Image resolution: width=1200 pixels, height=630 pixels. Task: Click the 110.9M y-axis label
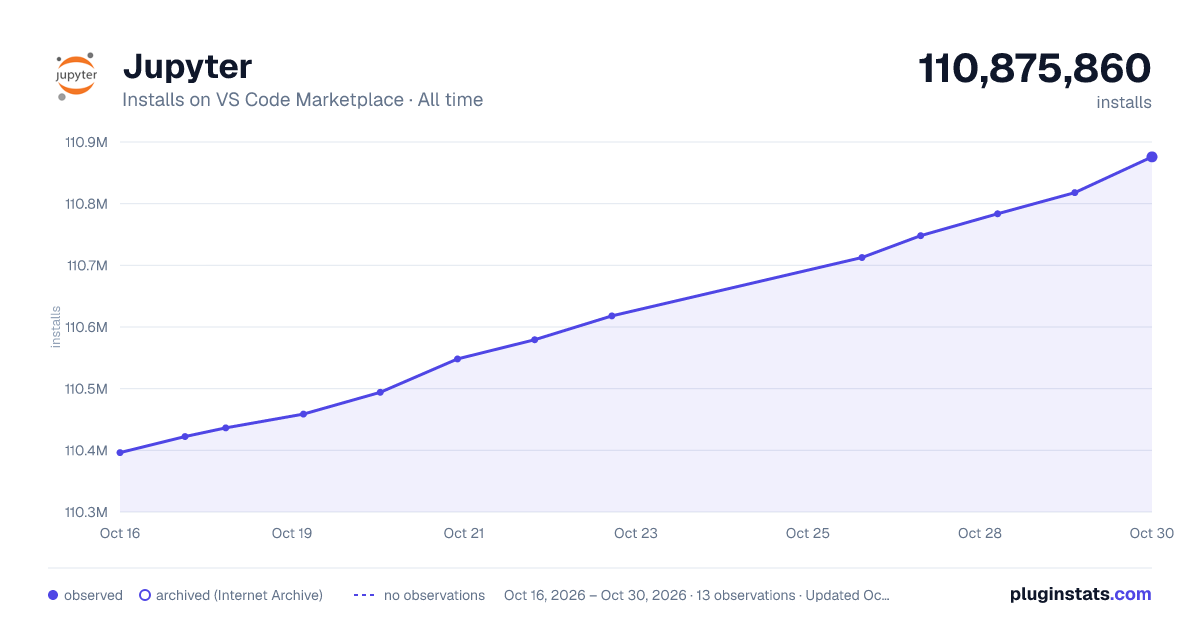pos(86,142)
